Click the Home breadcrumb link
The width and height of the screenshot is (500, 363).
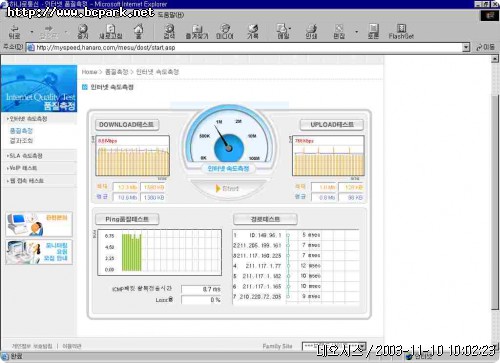[x=89, y=72]
